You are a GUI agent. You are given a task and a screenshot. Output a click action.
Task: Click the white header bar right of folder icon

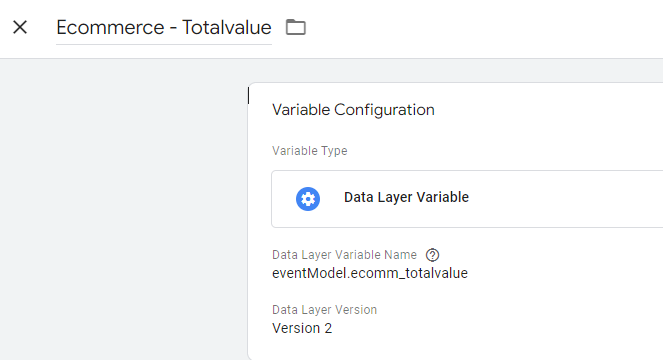tap(484, 28)
